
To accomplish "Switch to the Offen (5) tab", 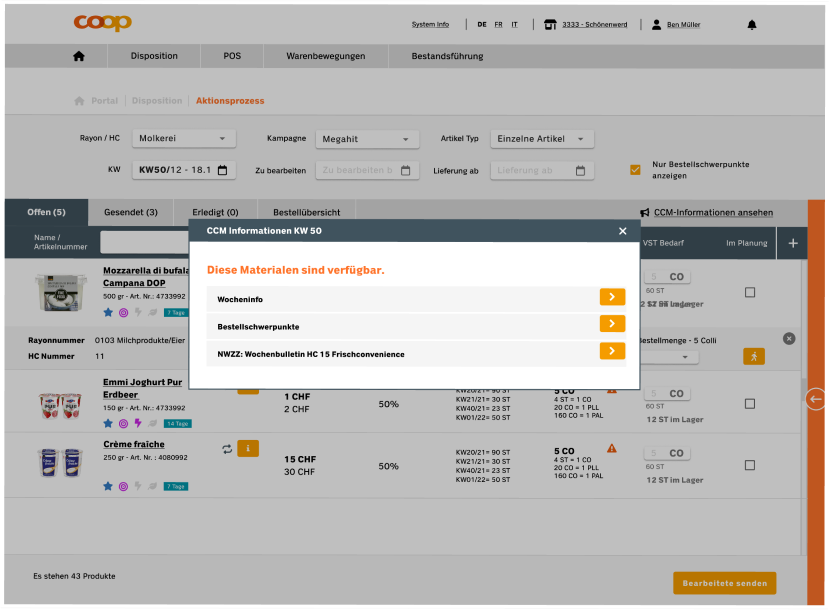I will tap(47, 212).
